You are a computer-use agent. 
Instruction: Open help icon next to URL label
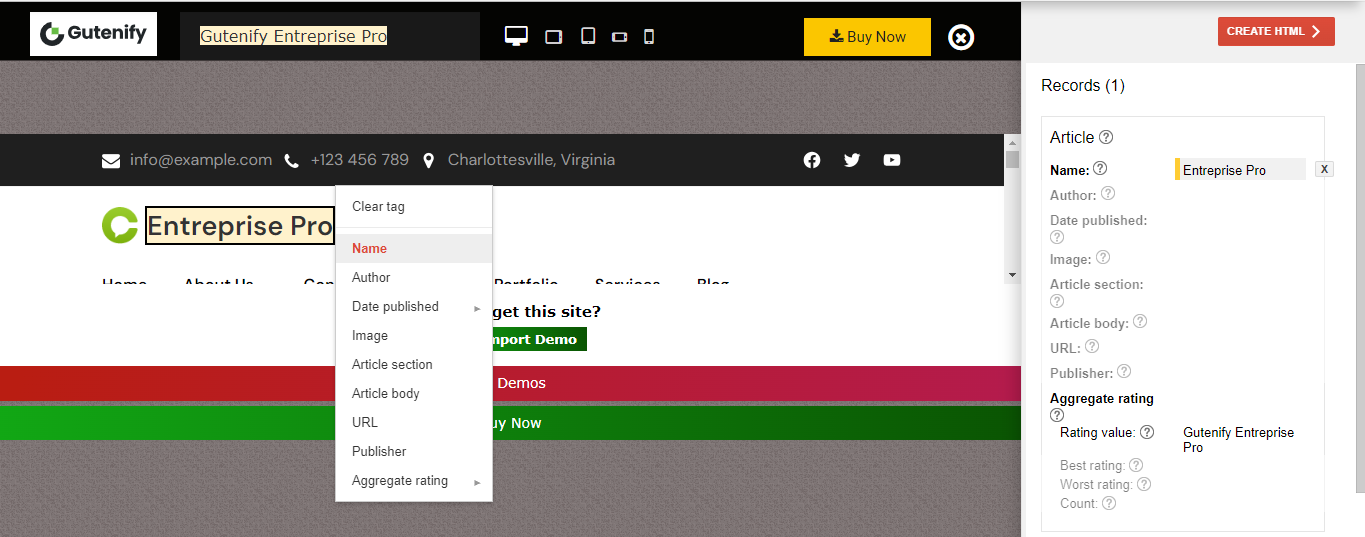click(x=1092, y=346)
